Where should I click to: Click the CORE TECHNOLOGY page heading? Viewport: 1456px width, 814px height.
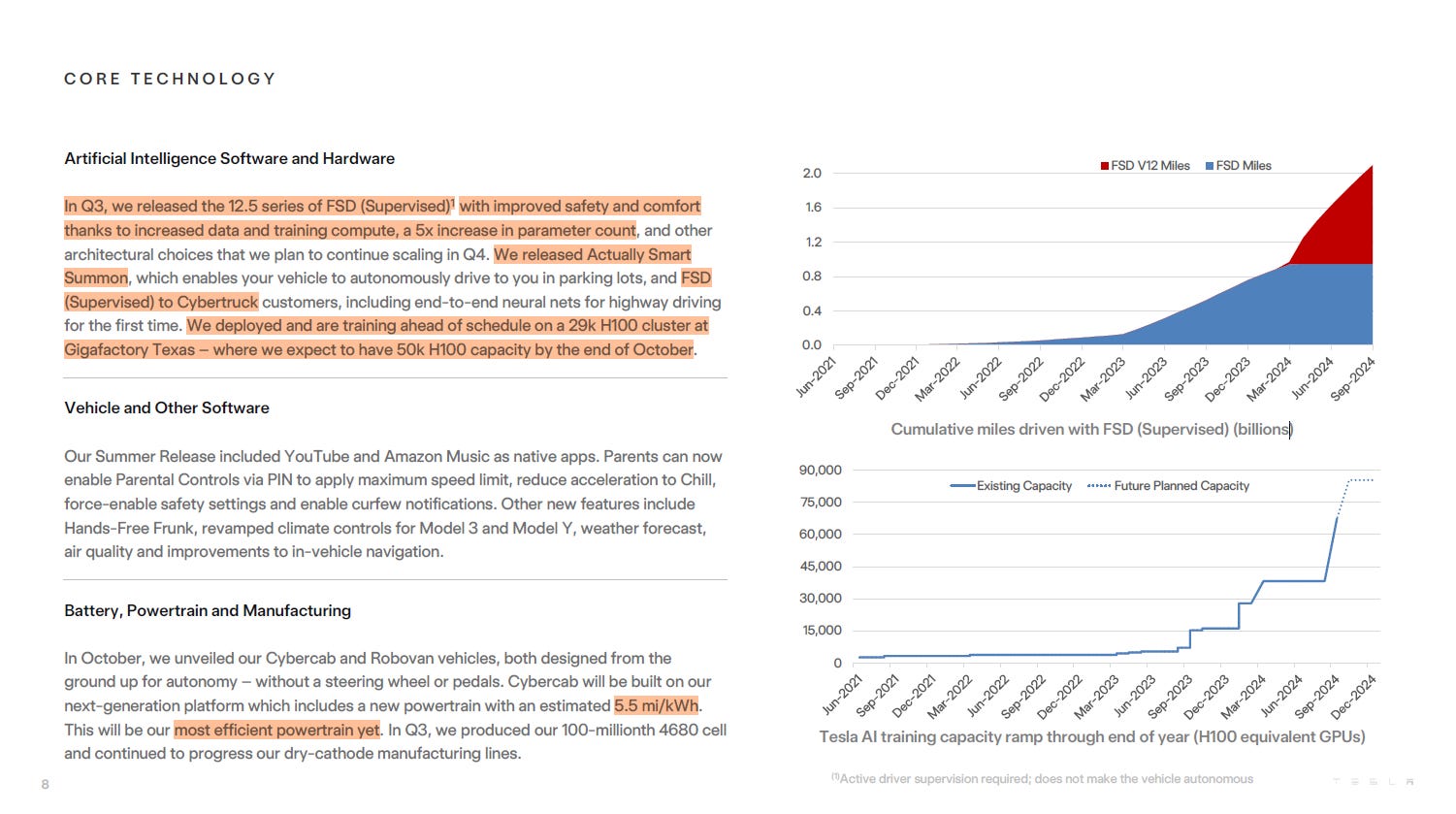tap(170, 79)
